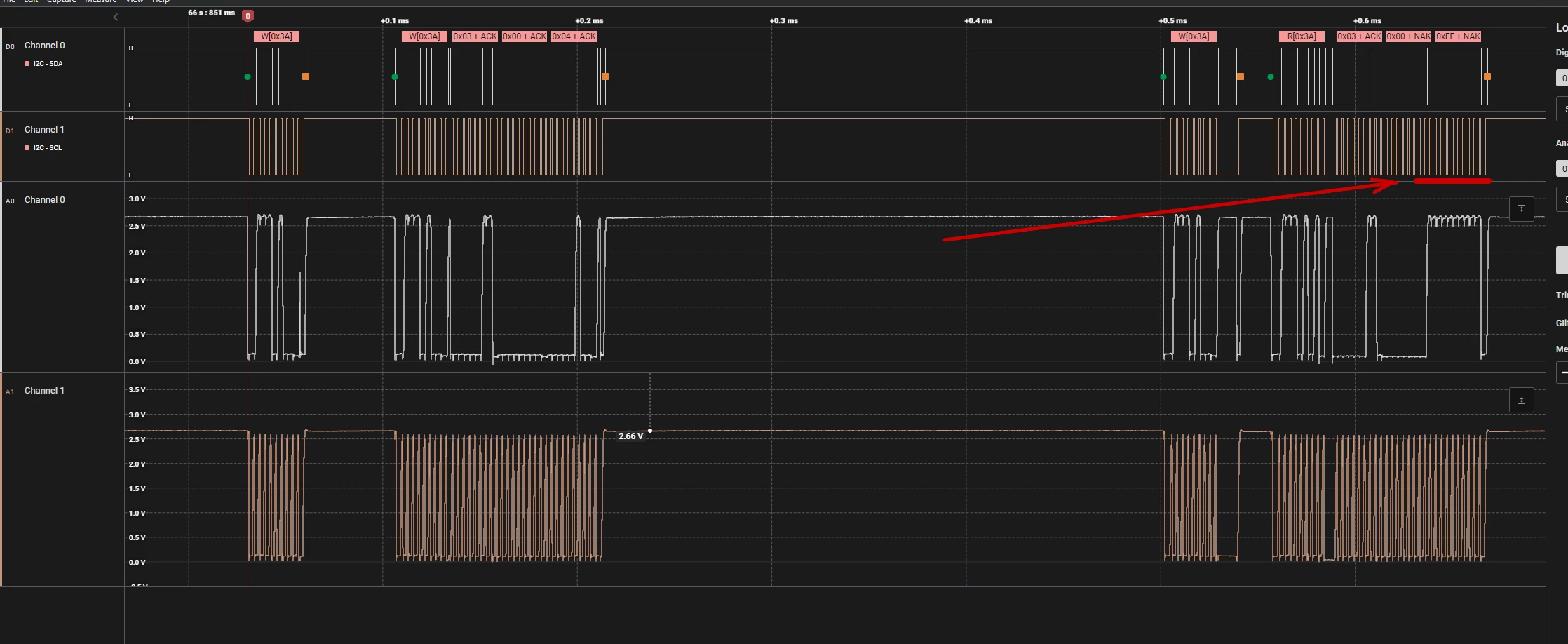Click orange stop square between third W[0x3A] and R[0x3A]
The height and width of the screenshot is (644, 1568).
1241,76
